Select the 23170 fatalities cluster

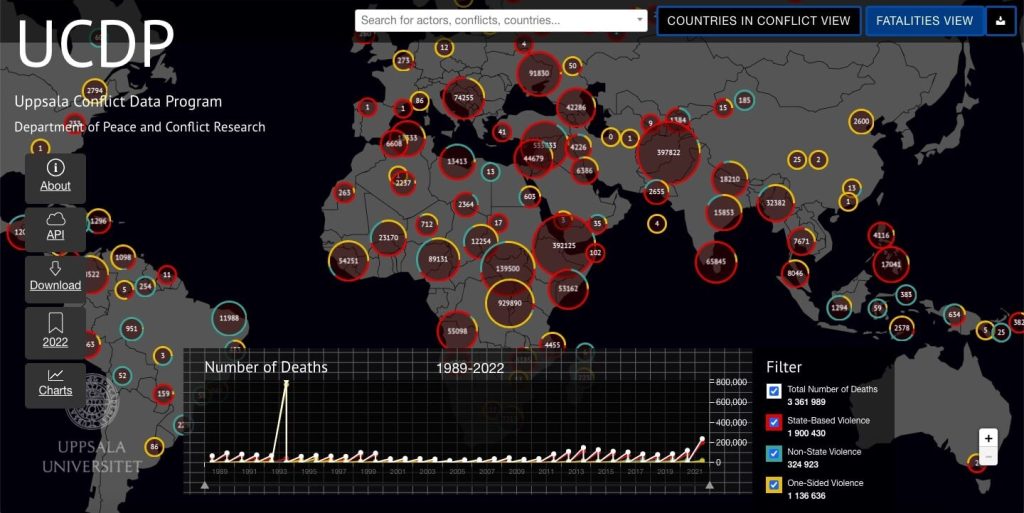click(x=388, y=238)
